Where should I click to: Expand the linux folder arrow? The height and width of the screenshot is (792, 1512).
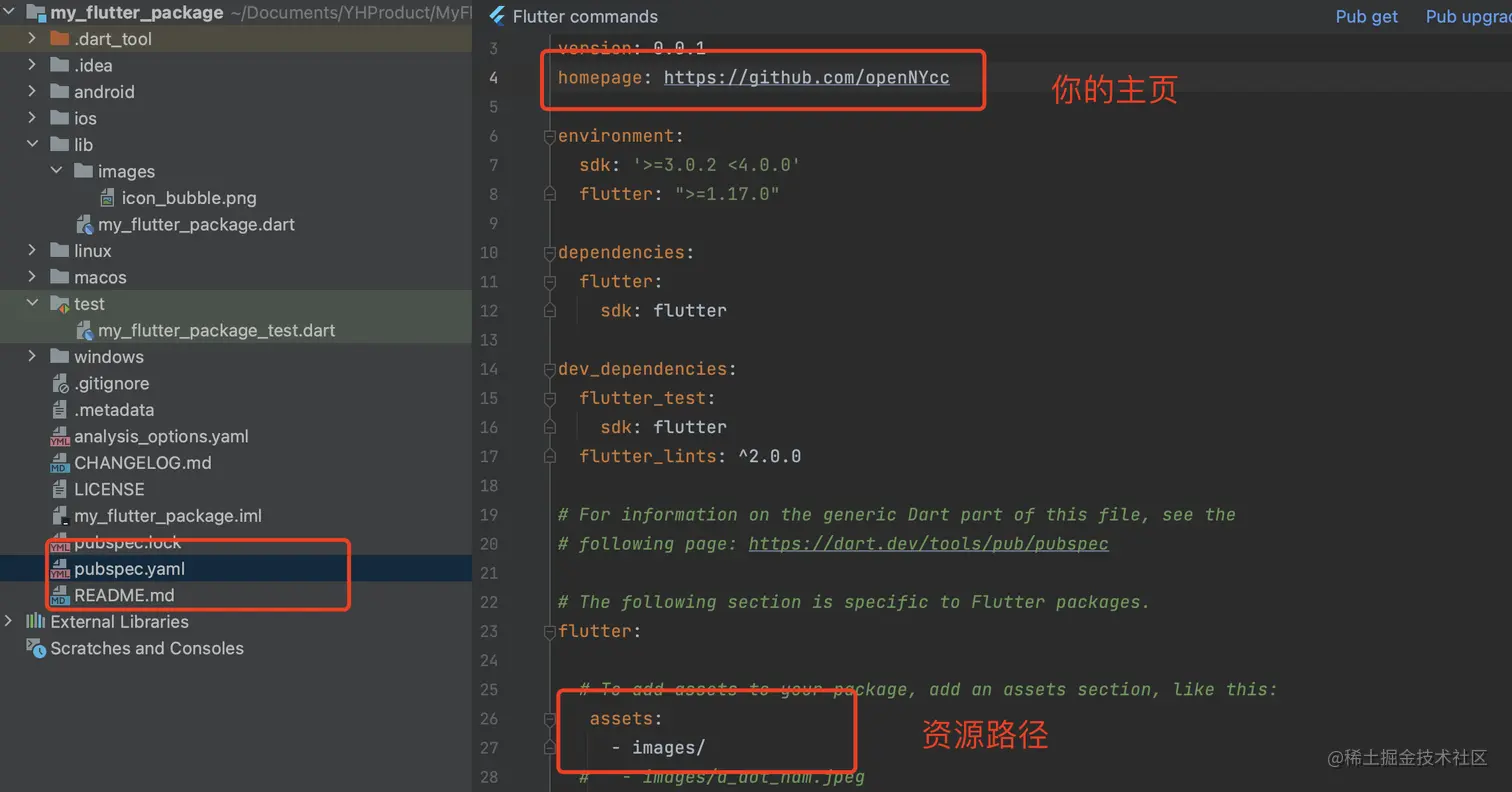(32, 250)
